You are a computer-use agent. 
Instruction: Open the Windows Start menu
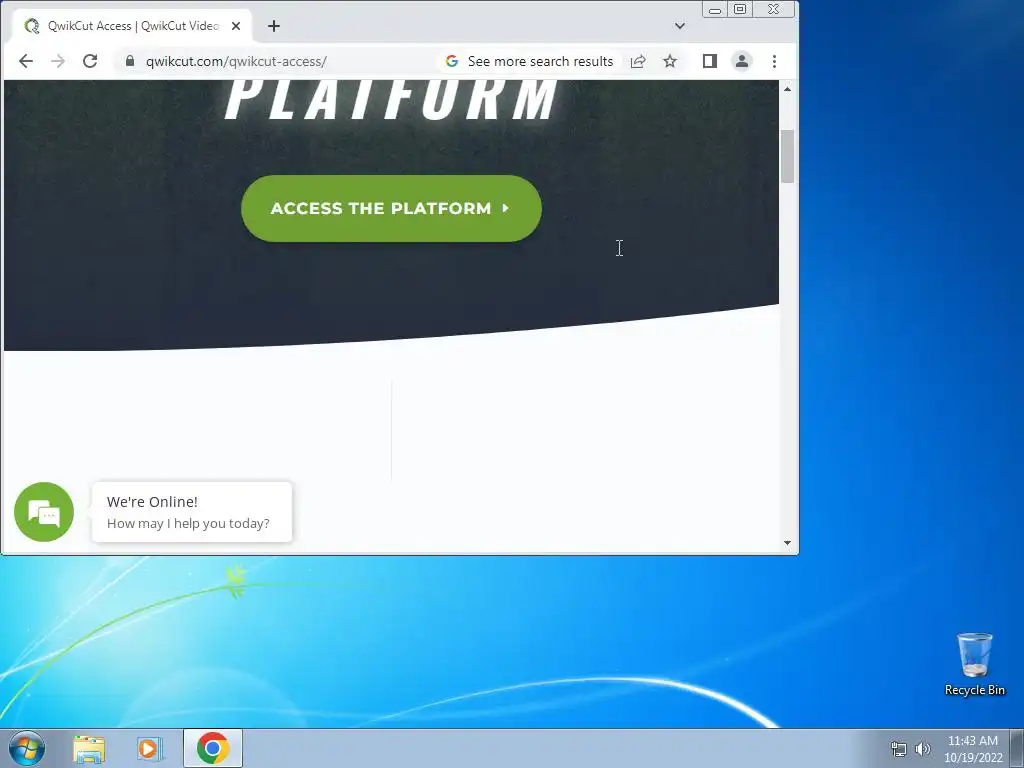point(27,748)
